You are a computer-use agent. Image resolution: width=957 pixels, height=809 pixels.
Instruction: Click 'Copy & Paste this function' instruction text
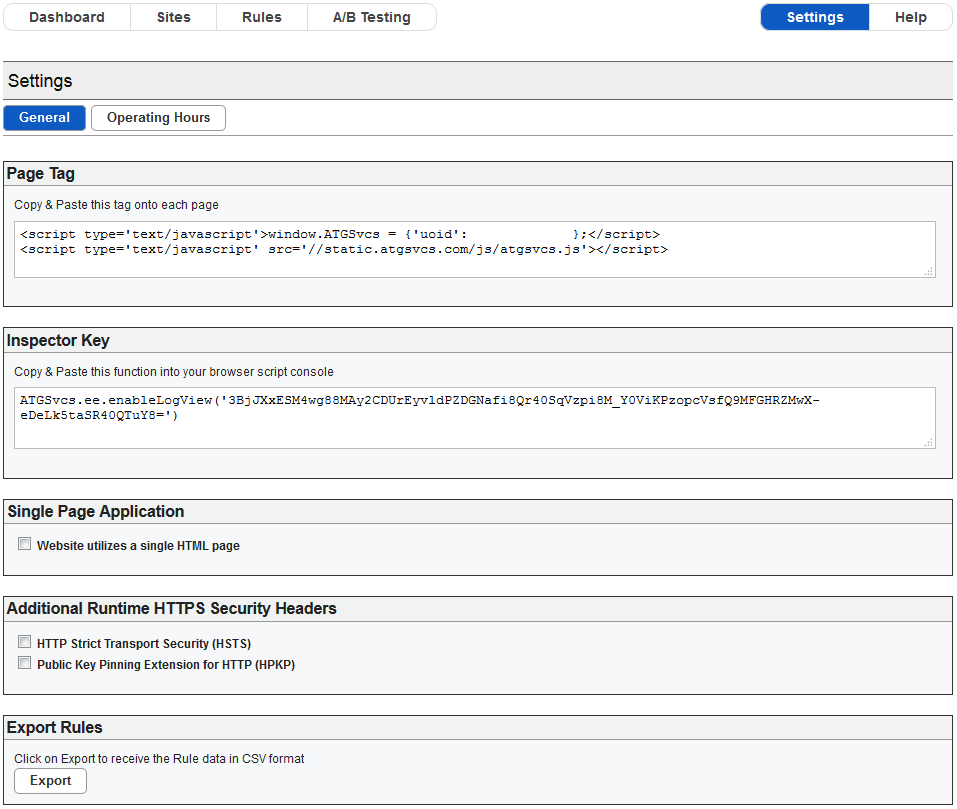coord(174,372)
